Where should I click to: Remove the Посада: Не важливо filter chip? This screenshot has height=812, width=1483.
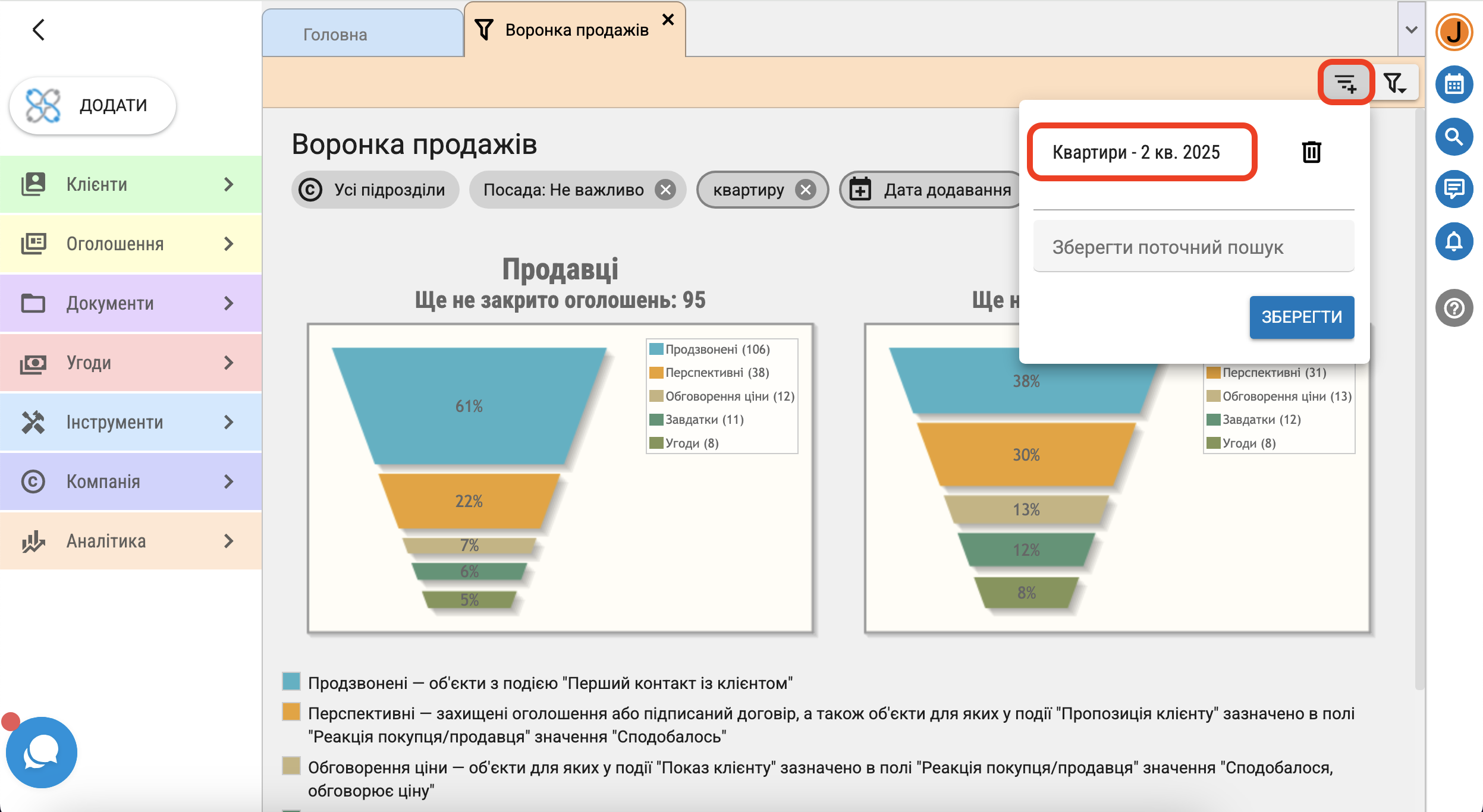(665, 190)
